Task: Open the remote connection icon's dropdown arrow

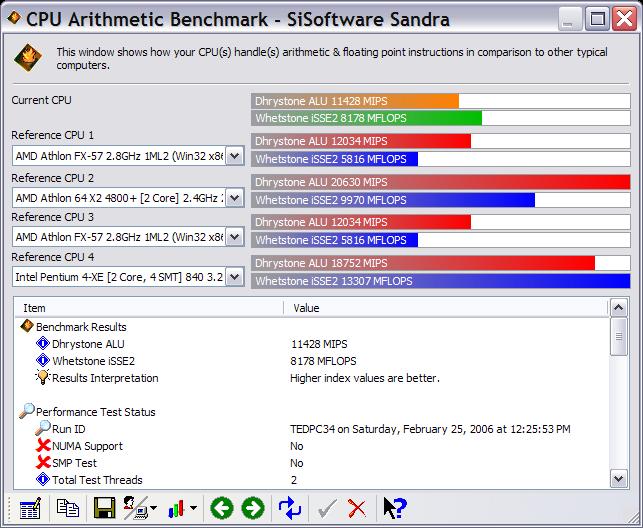Action: coord(154,508)
